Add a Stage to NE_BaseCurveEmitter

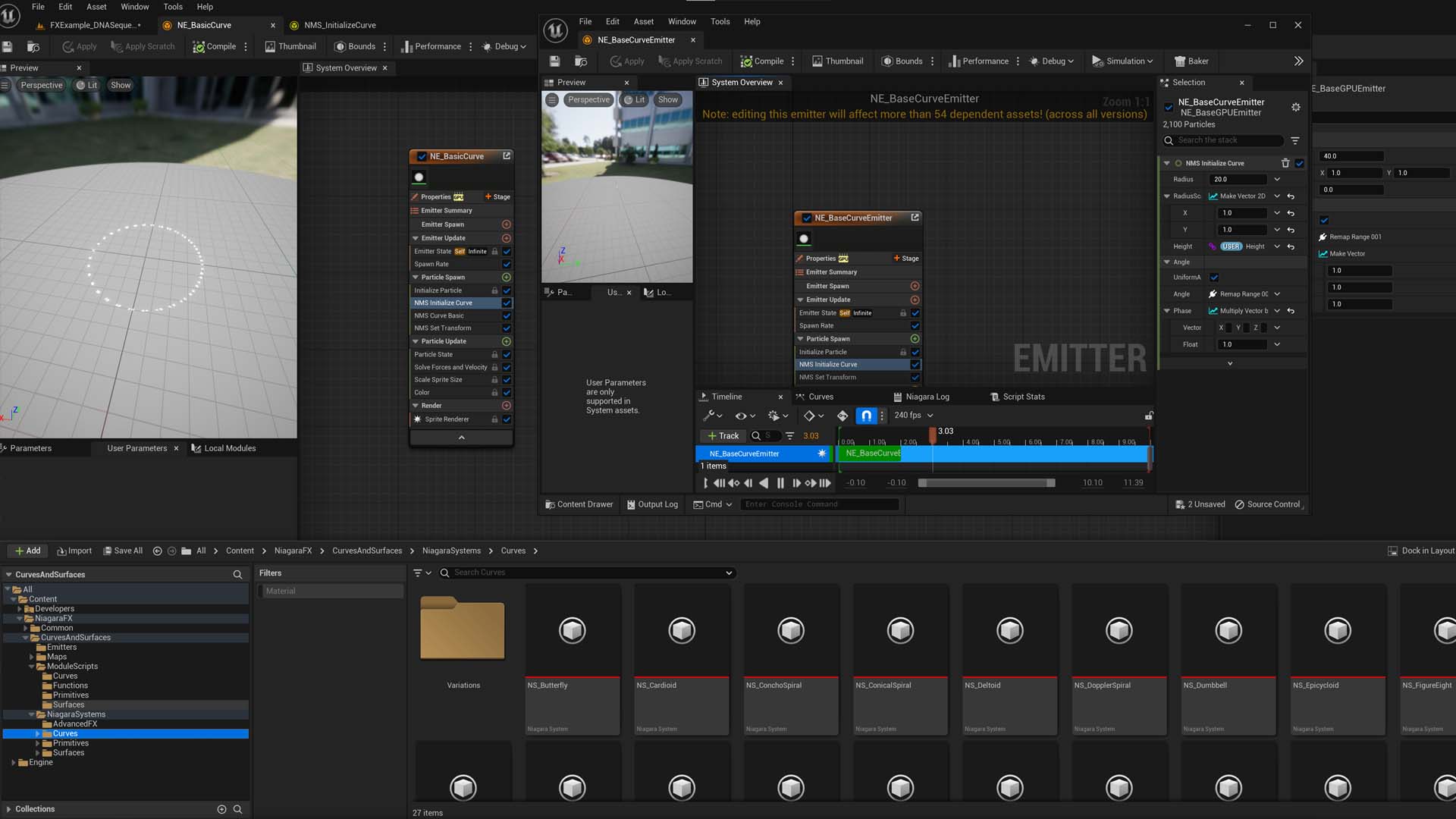[x=906, y=259]
